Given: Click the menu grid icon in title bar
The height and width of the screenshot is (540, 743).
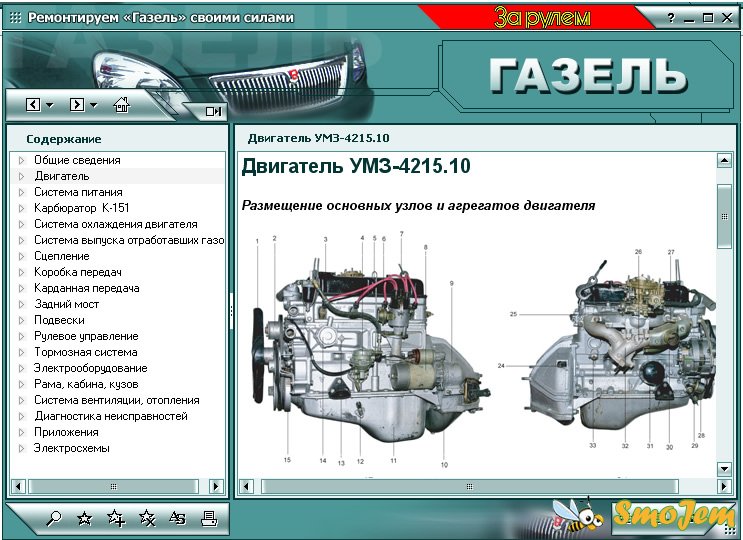Looking at the screenshot, I should [16, 18].
